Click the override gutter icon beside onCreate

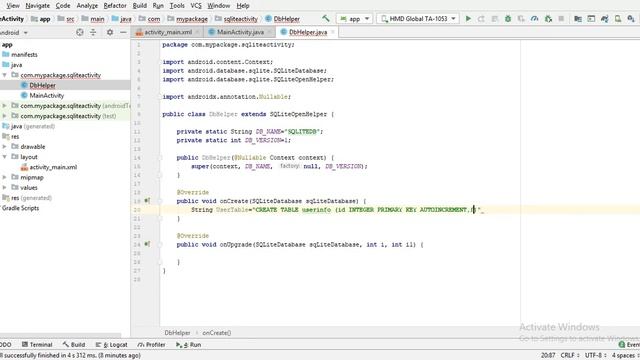pyautogui.click(x=147, y=201)
